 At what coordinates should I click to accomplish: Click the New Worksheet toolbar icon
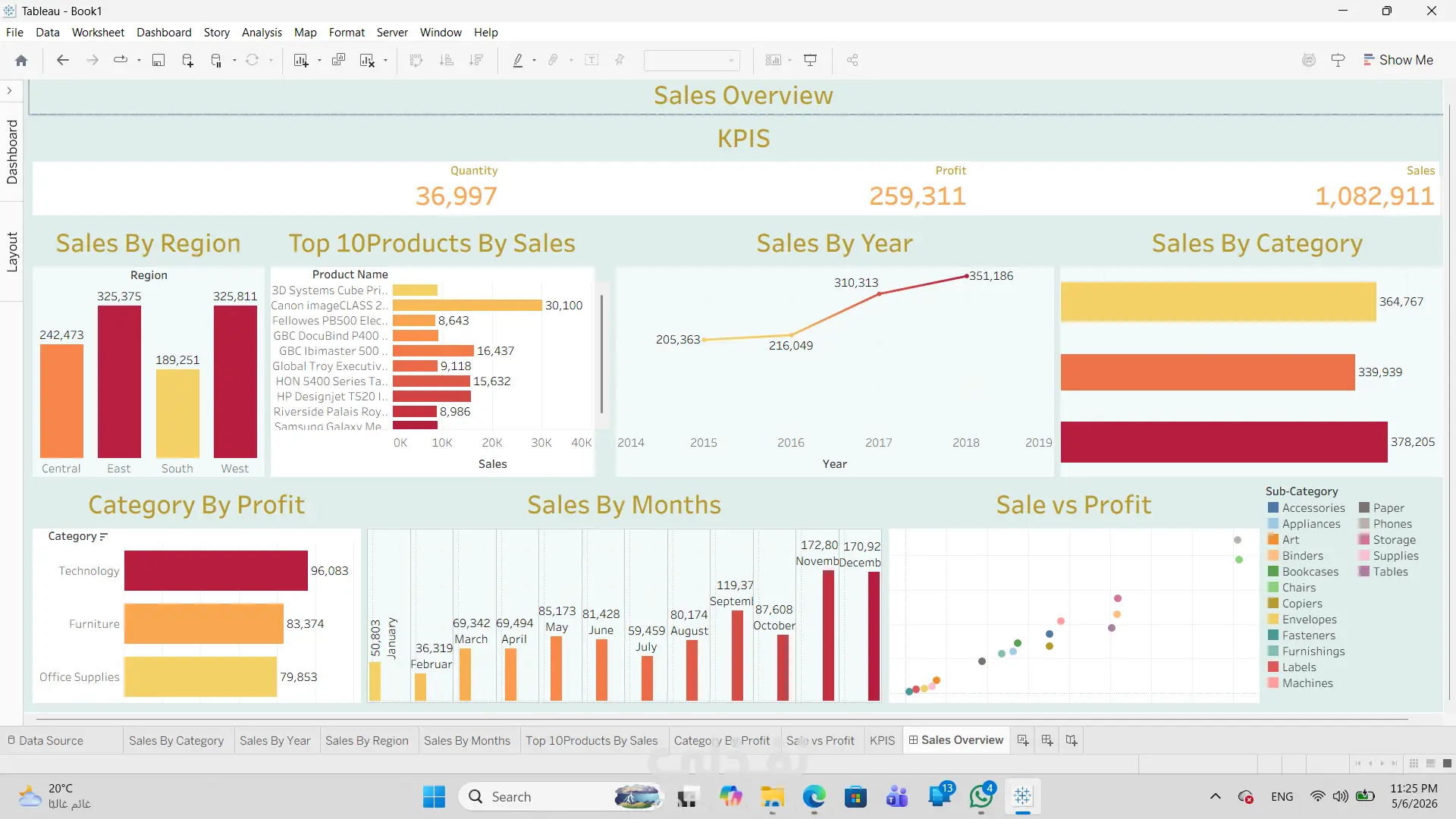301,61
